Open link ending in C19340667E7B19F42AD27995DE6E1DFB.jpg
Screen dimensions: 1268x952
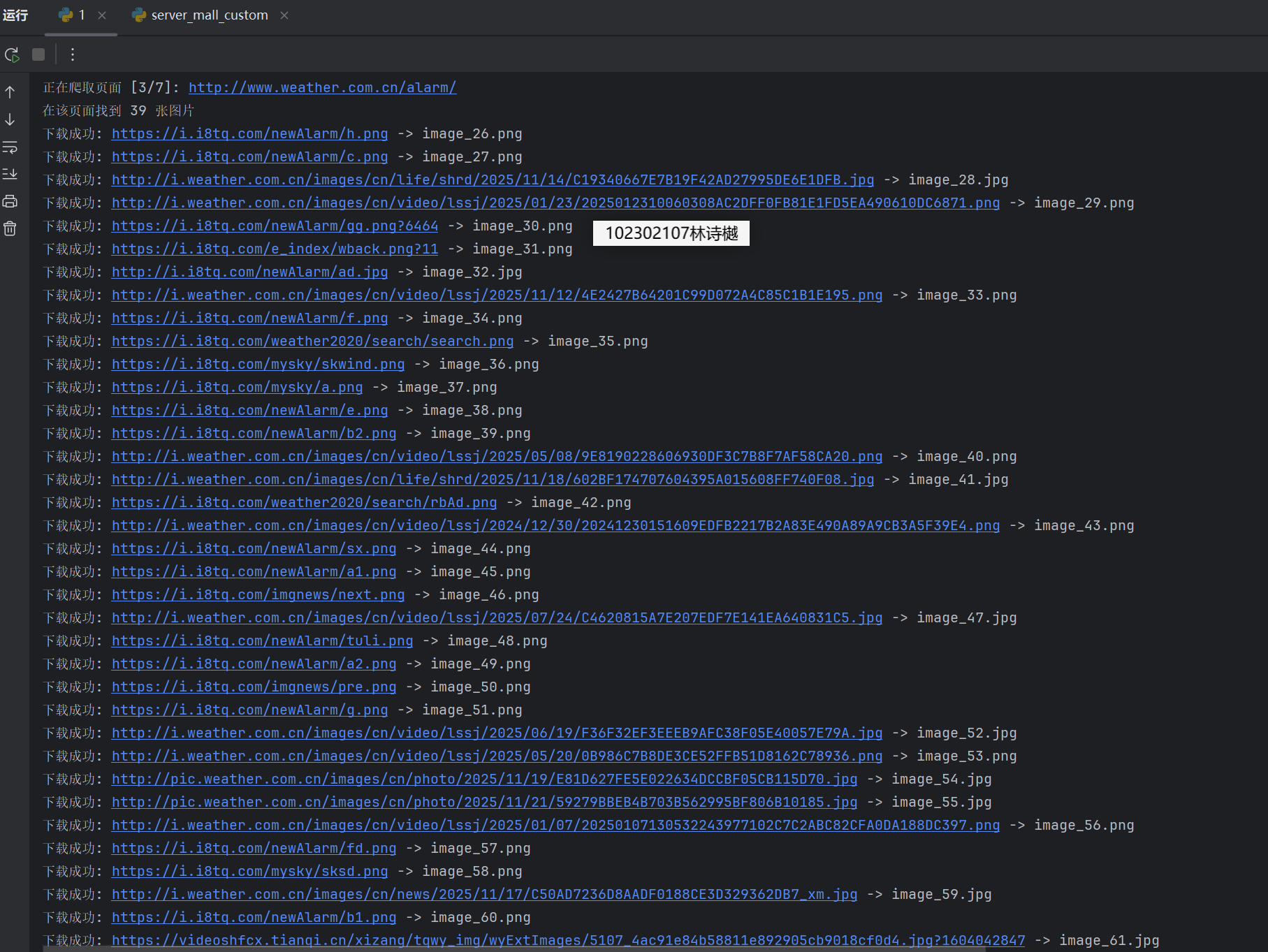tap(493, 180)
